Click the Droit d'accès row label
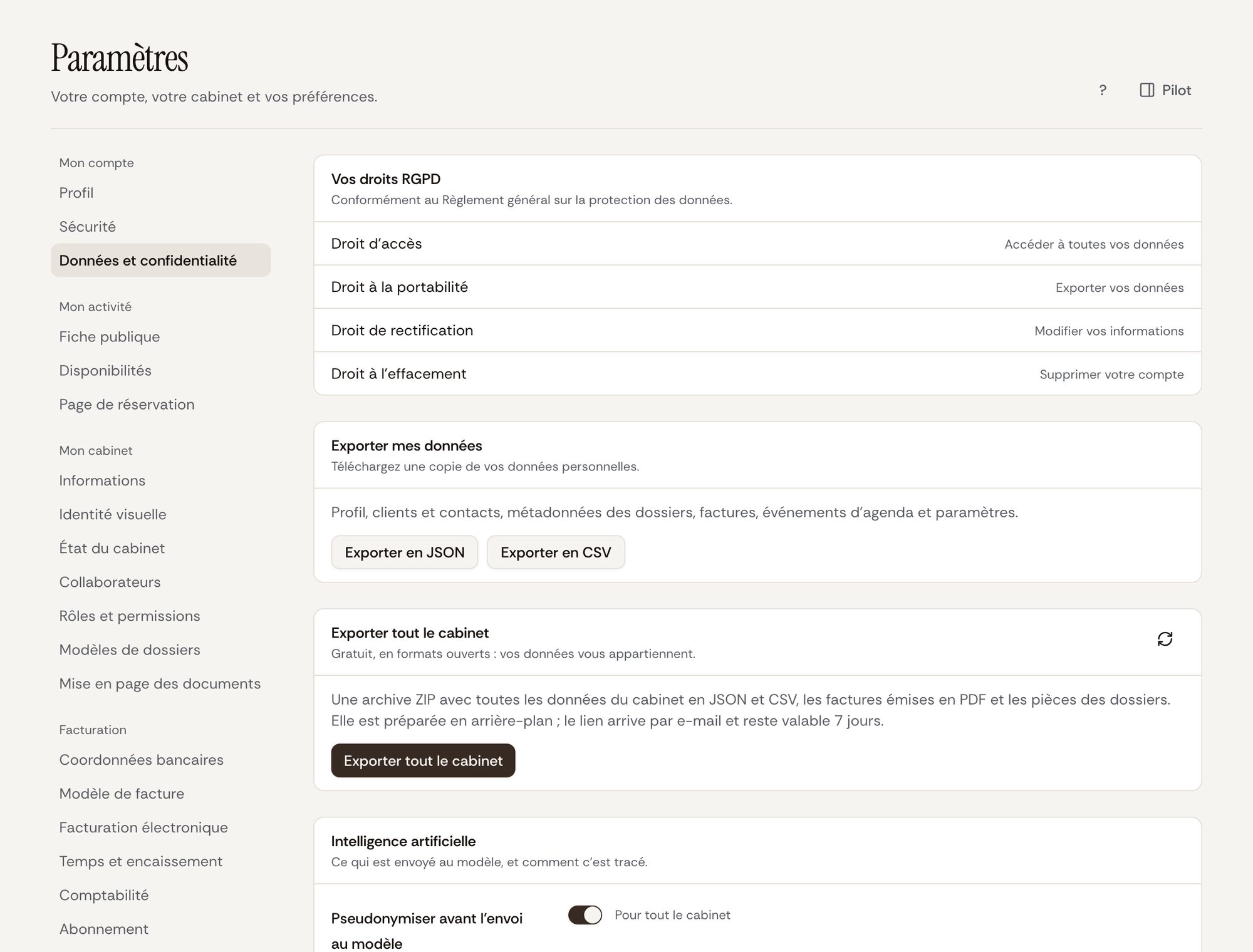Image resolution: width=1253 pixels, height=952 pixels. pyautogui.click(x=377, y=244)
